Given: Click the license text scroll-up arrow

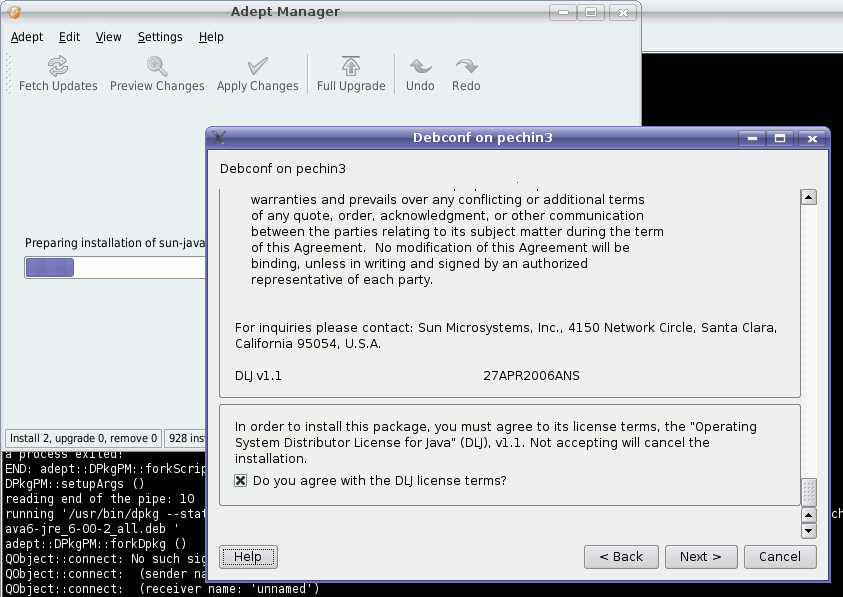Looking at the screenshot, I should point(809,197).
